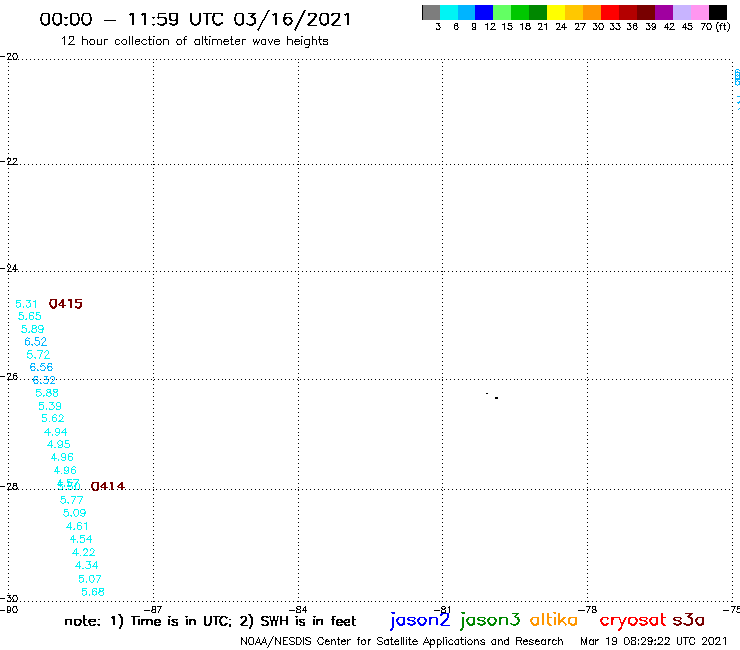Pick the pink swatch in the legend bar

700,12
